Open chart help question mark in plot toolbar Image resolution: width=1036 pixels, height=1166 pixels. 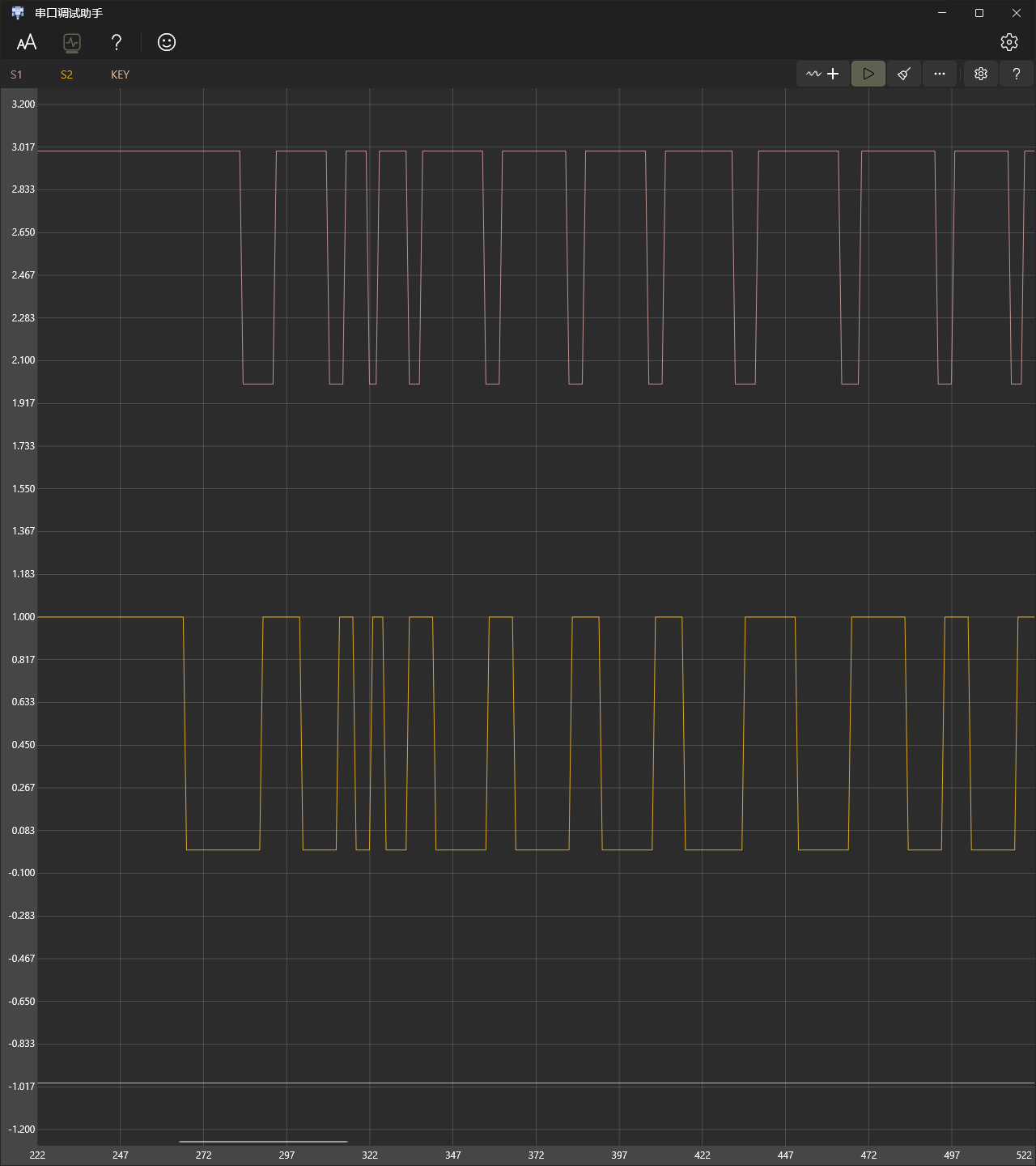point(1017,74)
